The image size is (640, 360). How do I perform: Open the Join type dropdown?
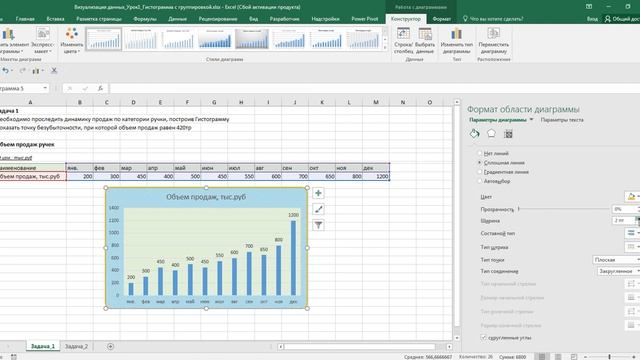(x=618, y=271)
